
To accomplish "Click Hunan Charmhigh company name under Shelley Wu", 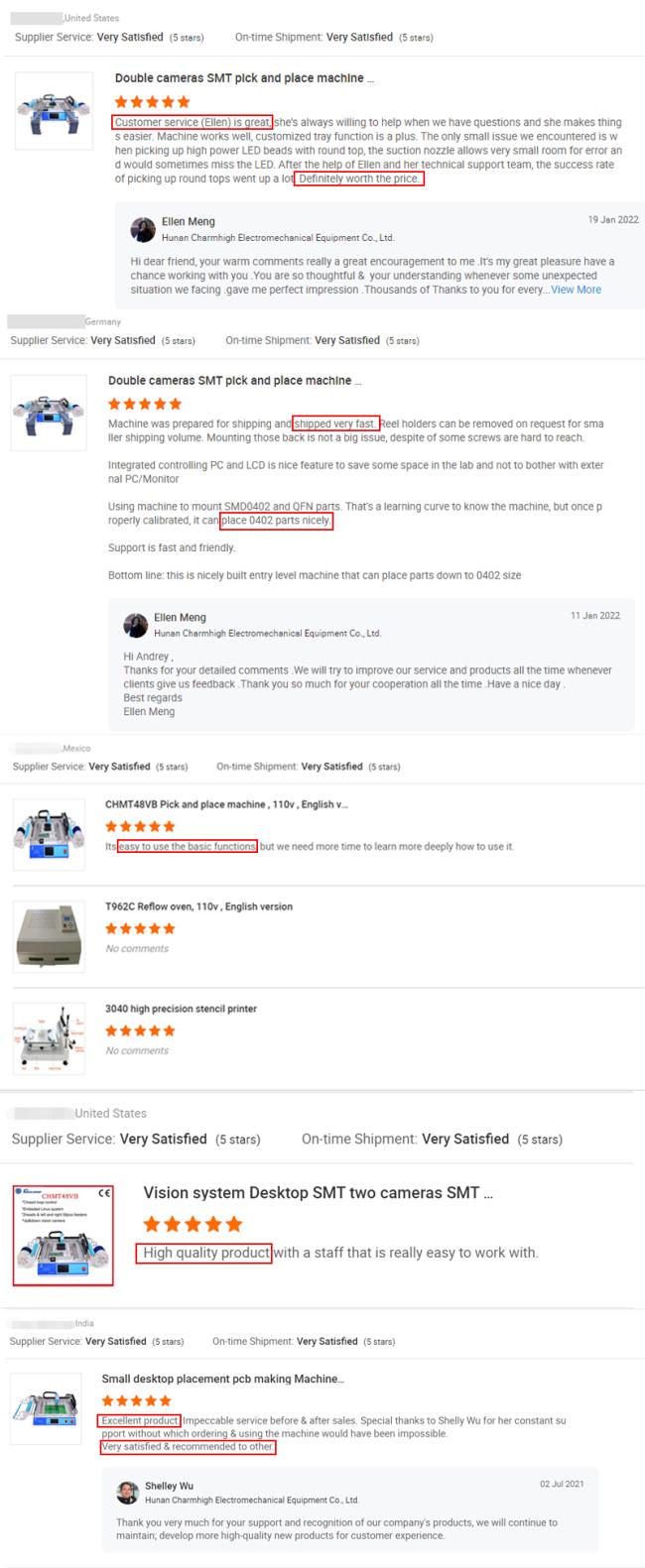I will tap(252, 1500).
